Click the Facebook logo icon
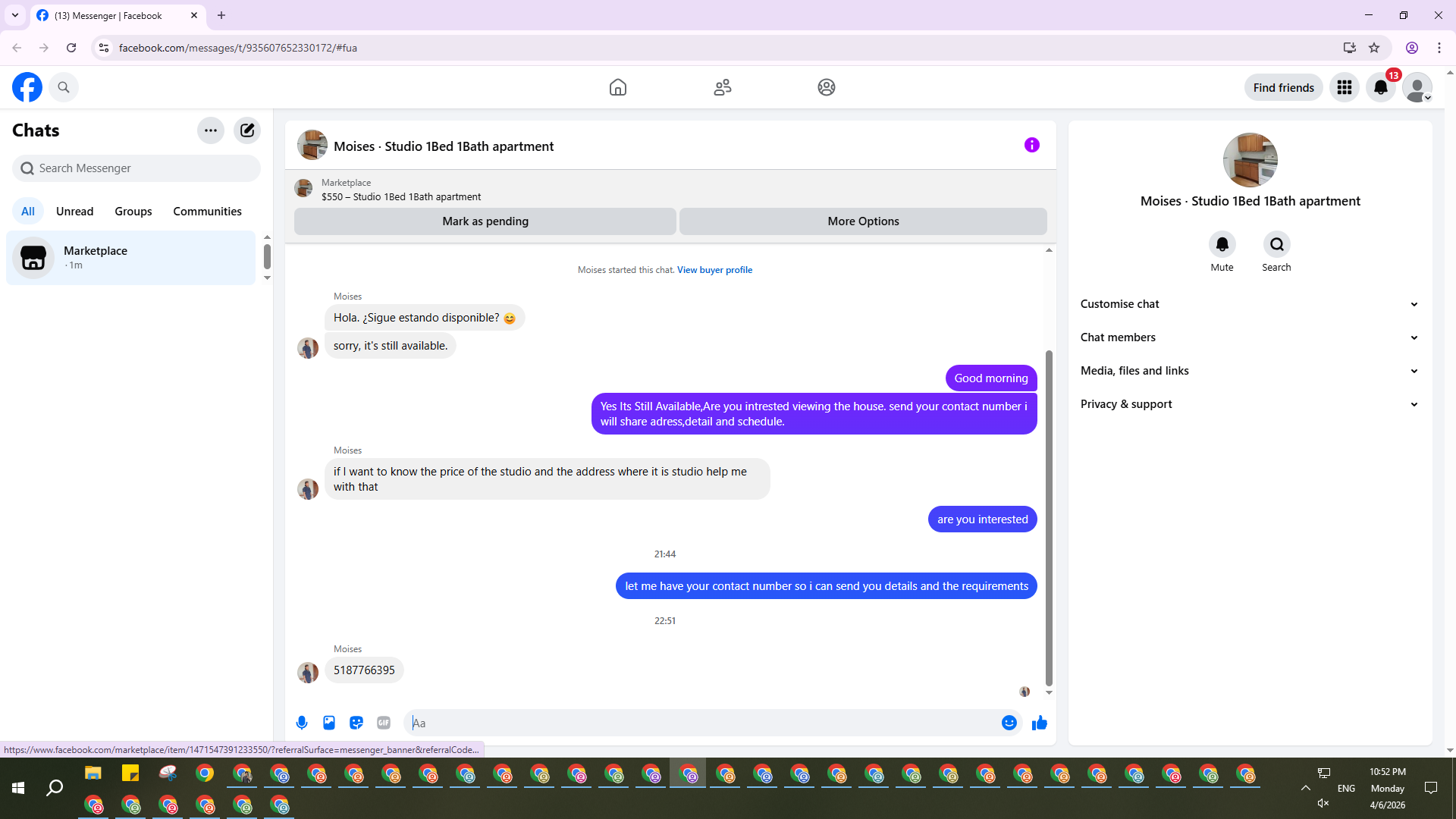 (27, 87)
